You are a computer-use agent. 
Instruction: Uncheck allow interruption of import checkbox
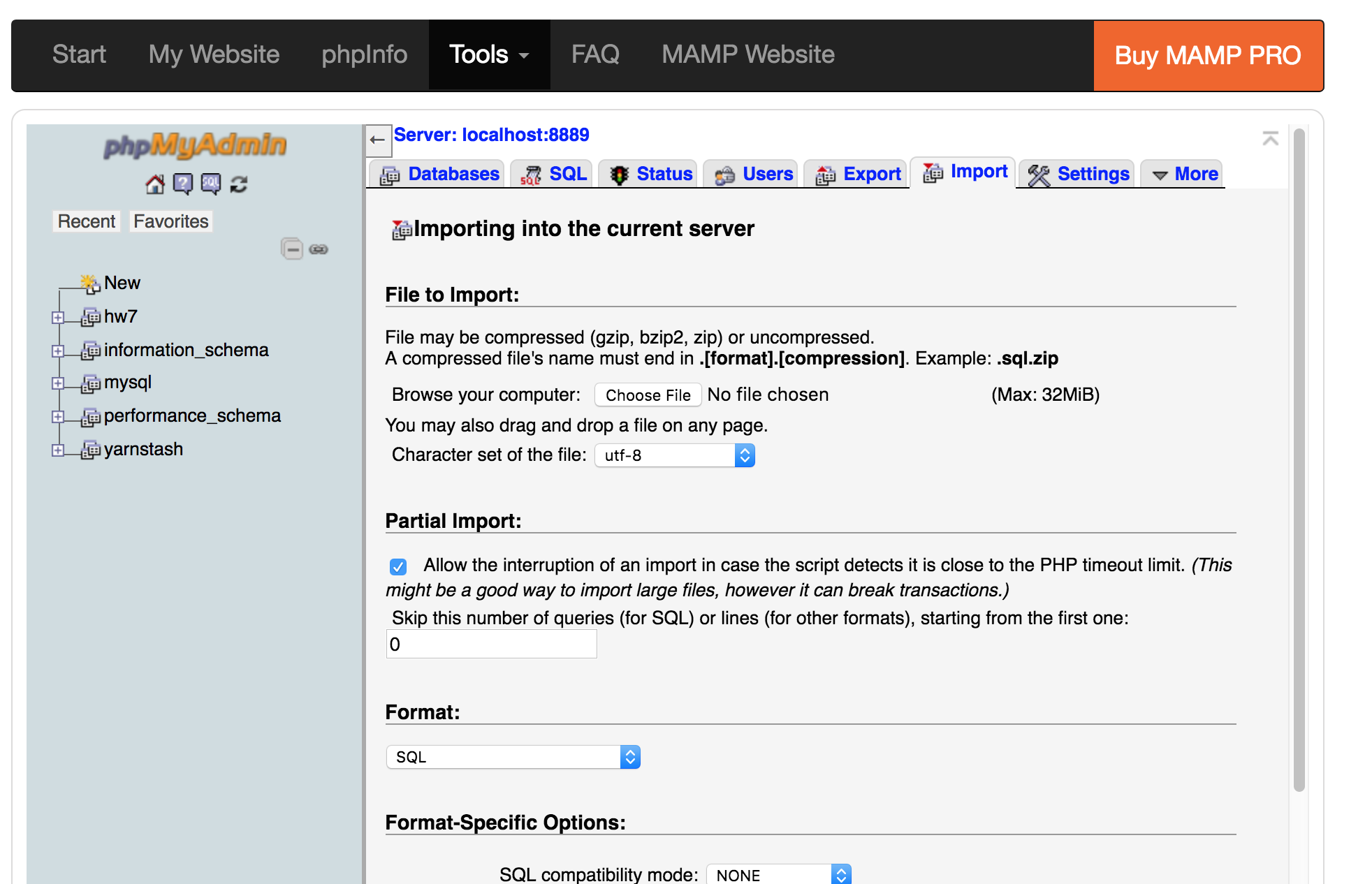click(398, 566)
